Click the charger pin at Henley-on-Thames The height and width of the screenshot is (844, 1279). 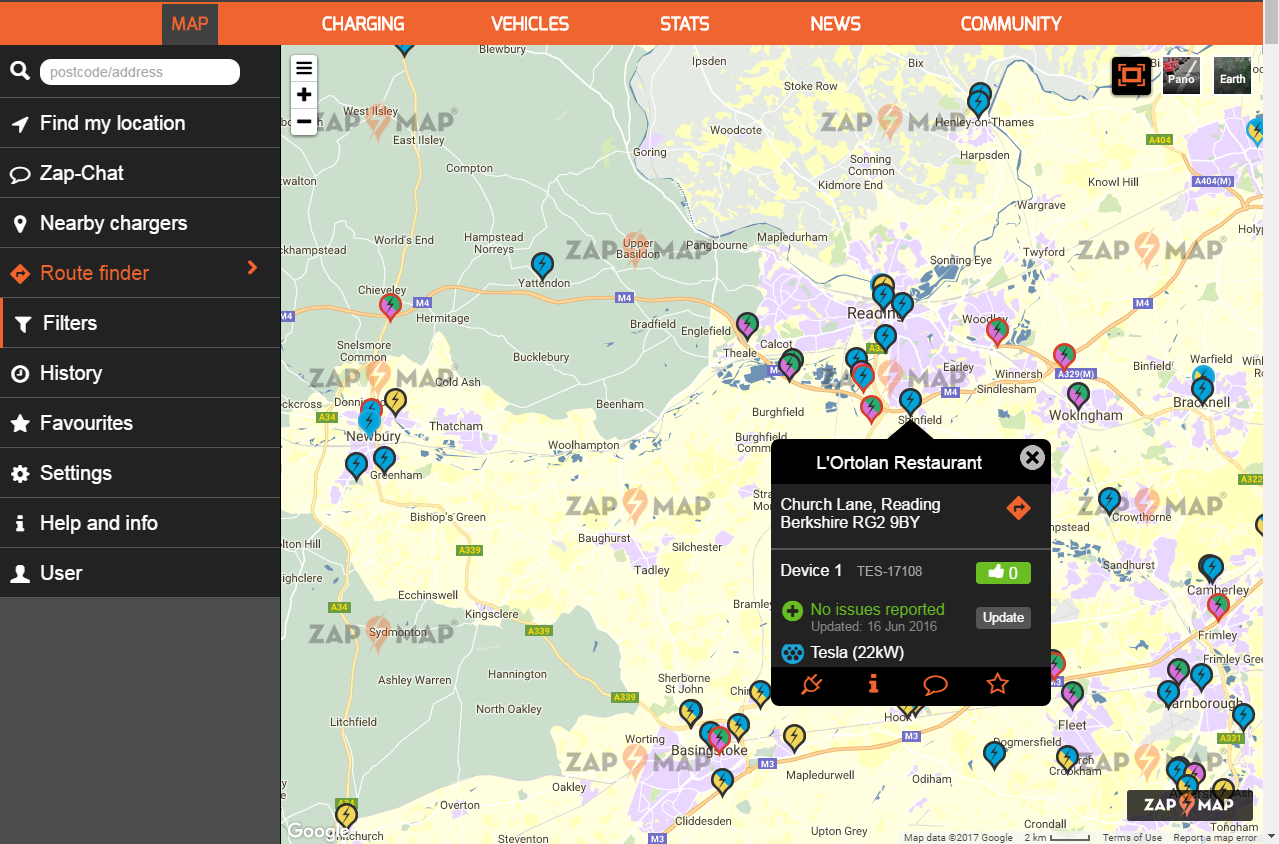pyautogui.click(x=978, y=102)
